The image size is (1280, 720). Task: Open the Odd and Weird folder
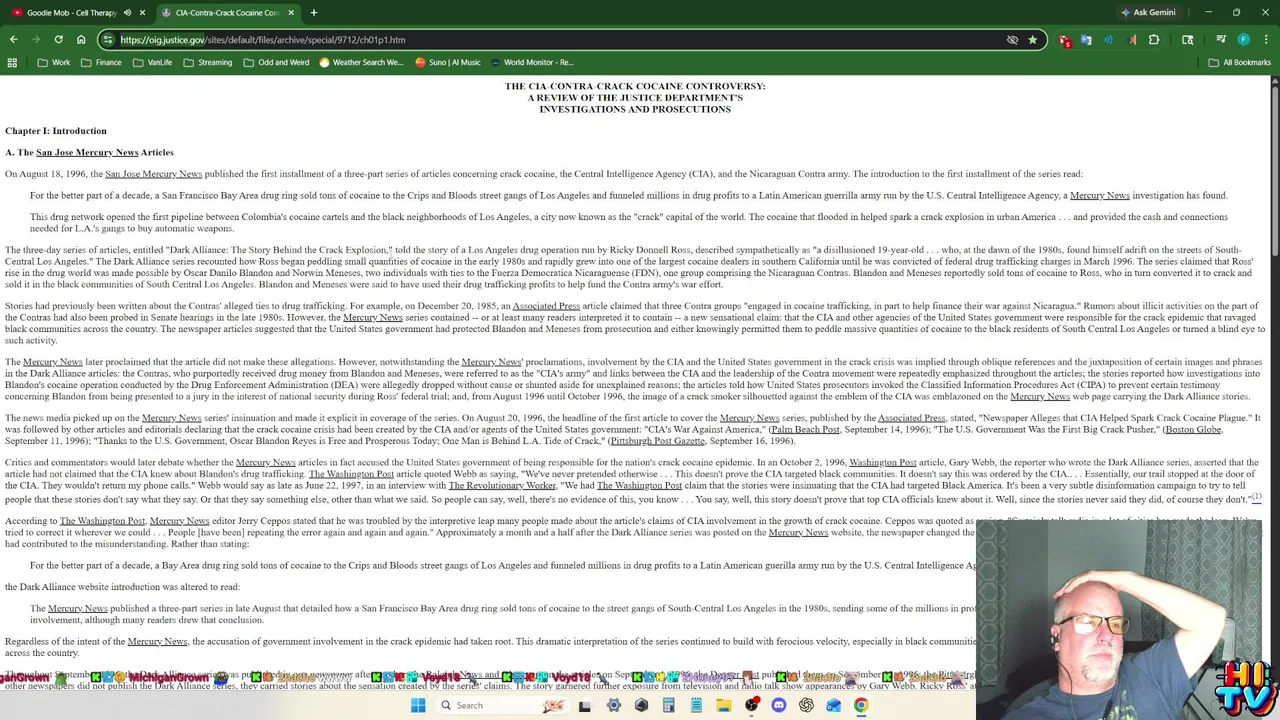coord(276,62)
